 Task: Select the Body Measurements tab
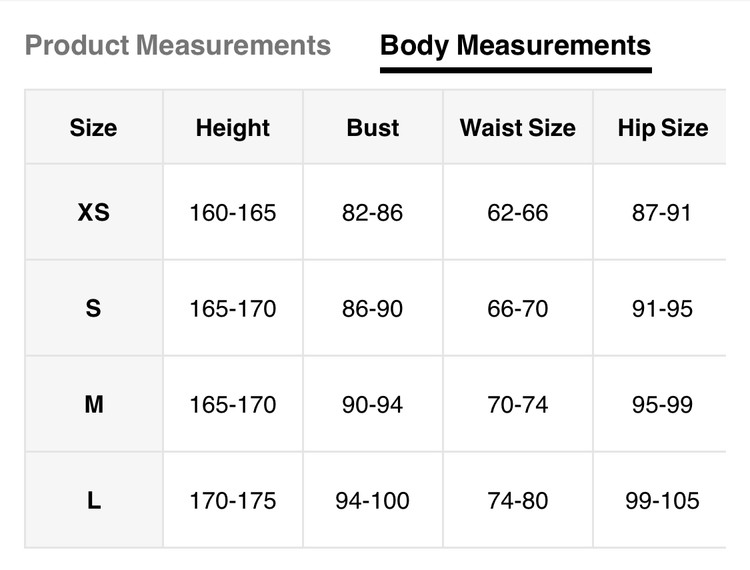click(x=515, y=45)
